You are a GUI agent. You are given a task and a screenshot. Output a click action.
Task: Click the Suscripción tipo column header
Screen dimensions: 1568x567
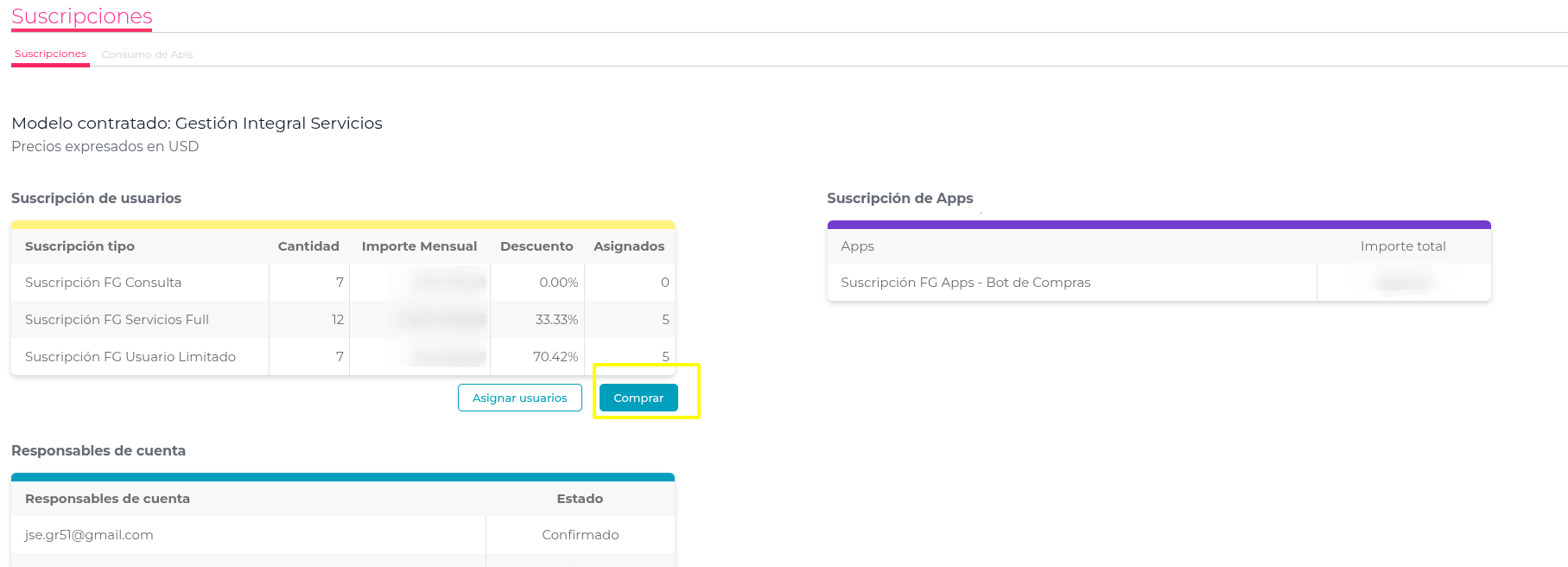(x=79, y=246)
